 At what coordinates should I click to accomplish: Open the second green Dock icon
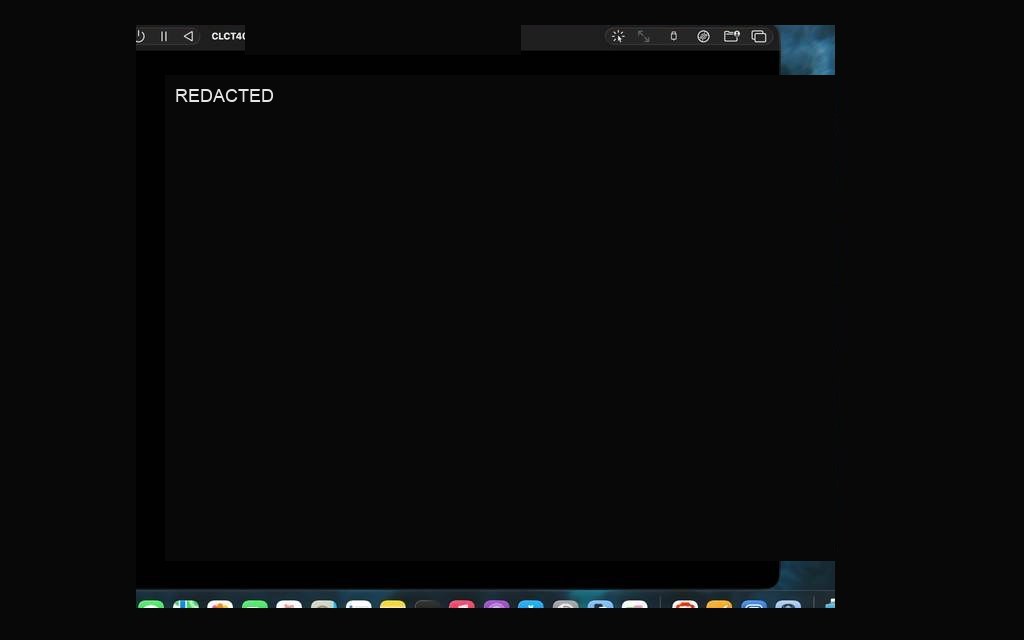(255, 604)
